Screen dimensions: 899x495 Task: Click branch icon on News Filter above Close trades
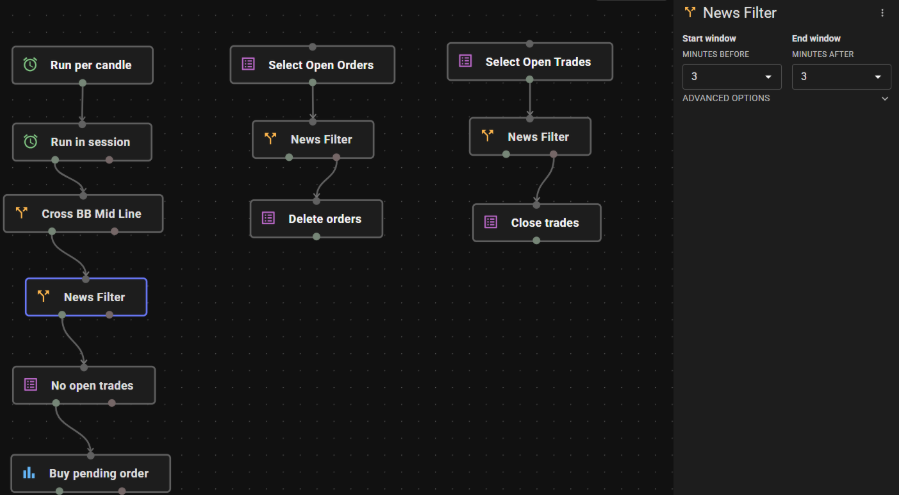click(x=487, y=135)
